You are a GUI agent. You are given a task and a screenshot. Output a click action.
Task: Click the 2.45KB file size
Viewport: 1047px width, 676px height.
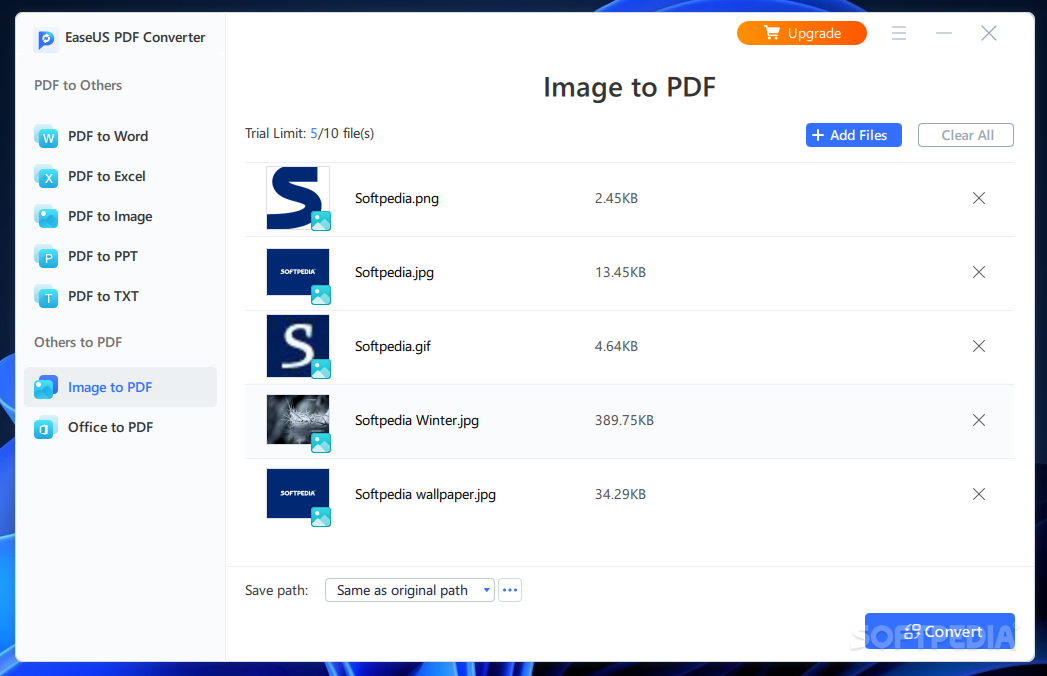click(x=616, y=198)
